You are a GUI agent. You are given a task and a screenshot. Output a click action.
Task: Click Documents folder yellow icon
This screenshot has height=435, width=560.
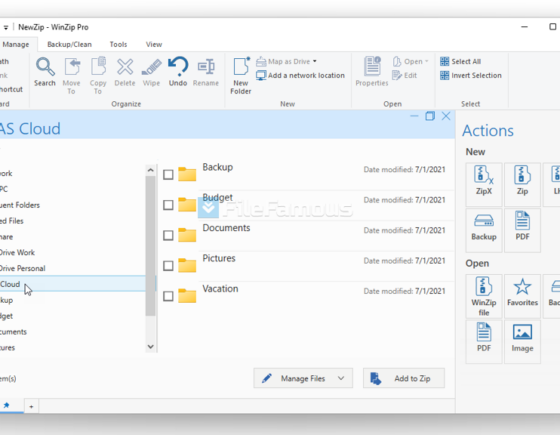click(x=187, y=235)
